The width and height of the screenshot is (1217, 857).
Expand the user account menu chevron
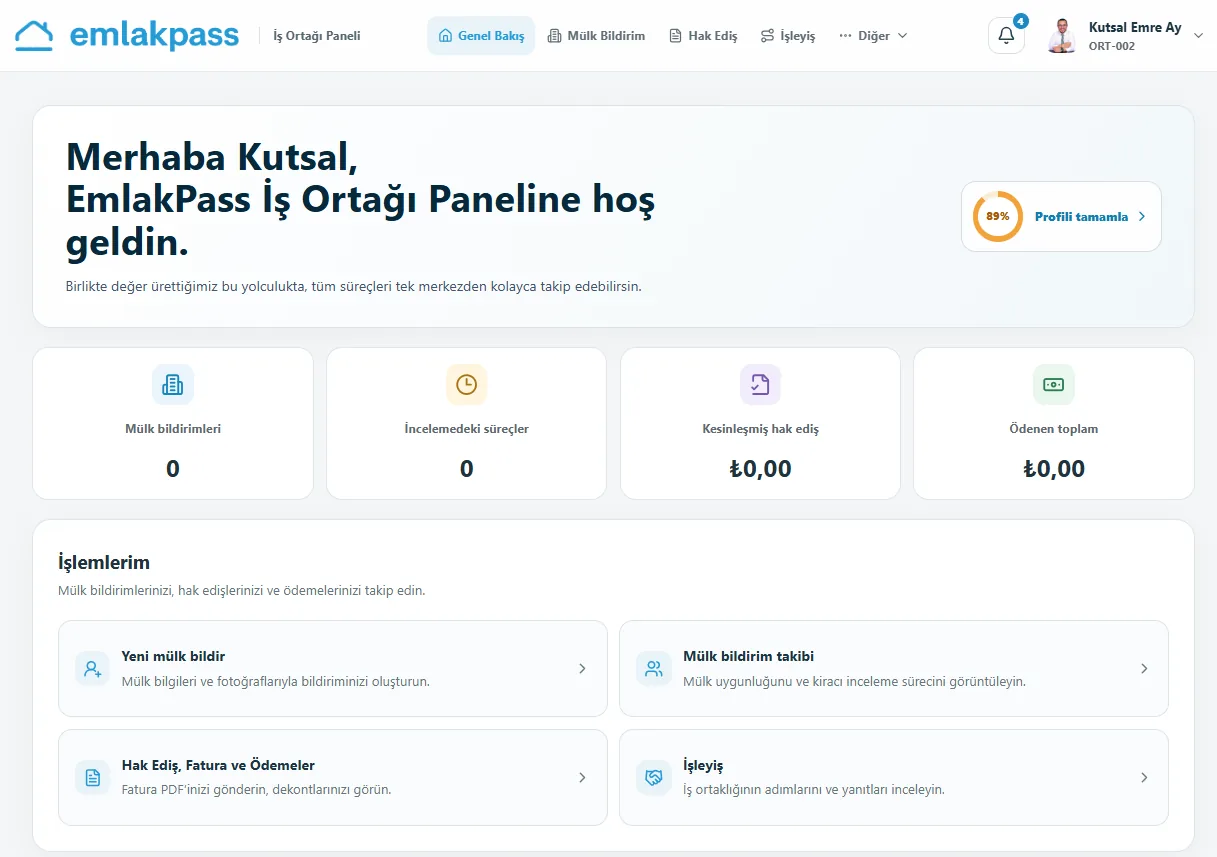(1199, 36)
